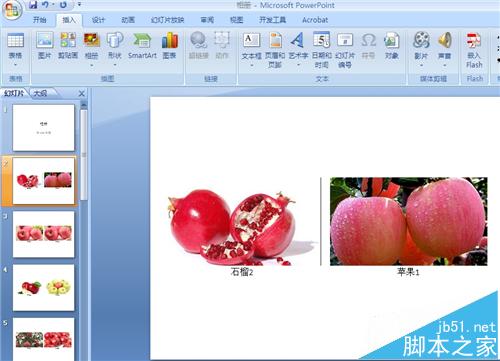Switch to the 大纲 (Outline) pane tab
This screenshot has height=361, width=500.
pos(41,93)
